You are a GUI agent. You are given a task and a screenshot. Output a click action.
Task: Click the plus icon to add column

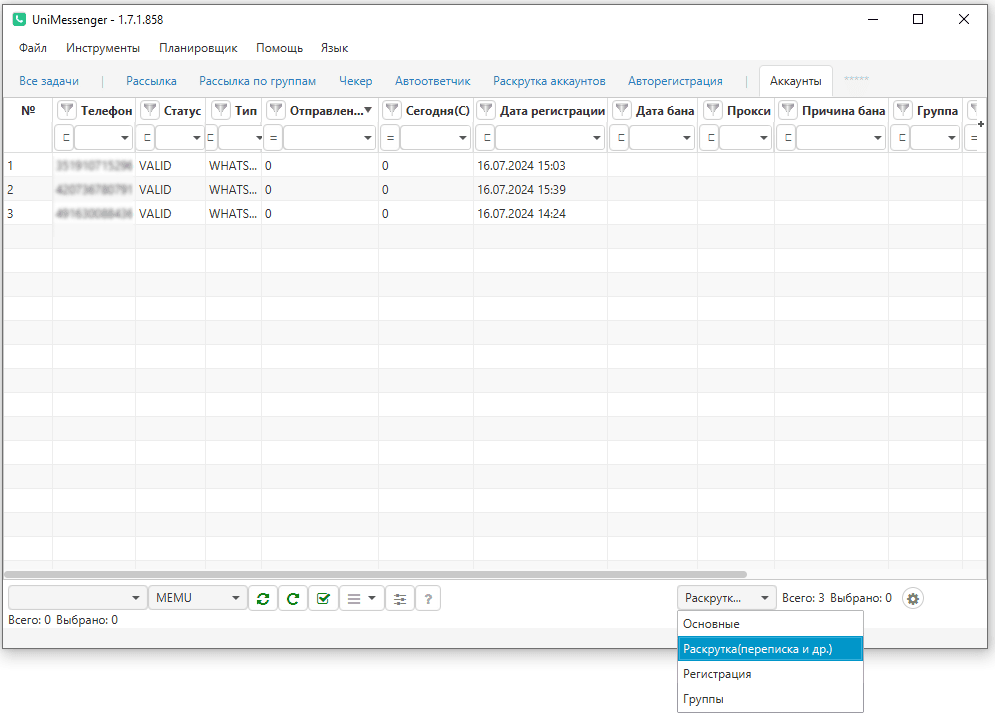pos(981,124)
